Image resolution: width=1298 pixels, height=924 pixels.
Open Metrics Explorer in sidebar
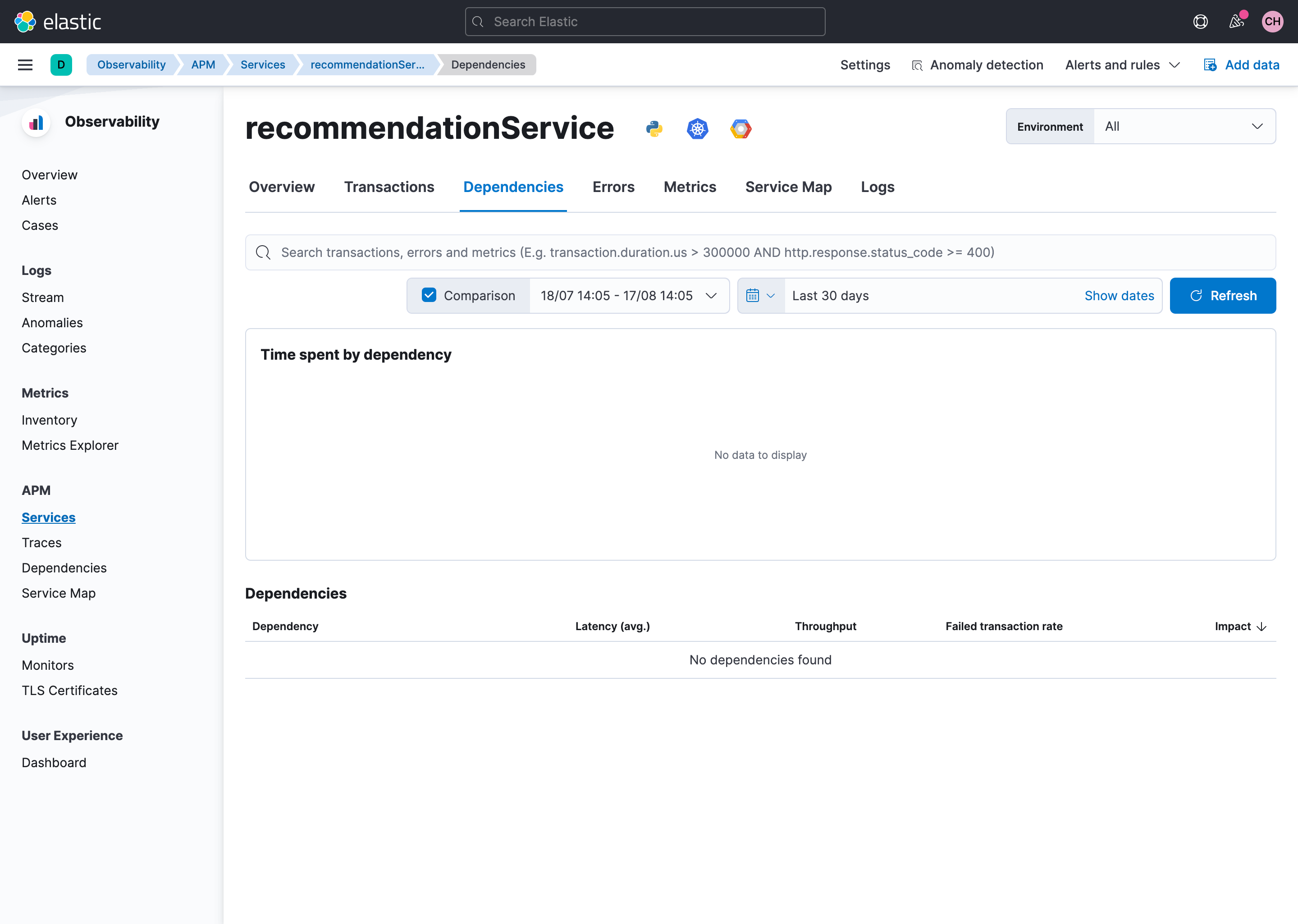click(70, 445)
